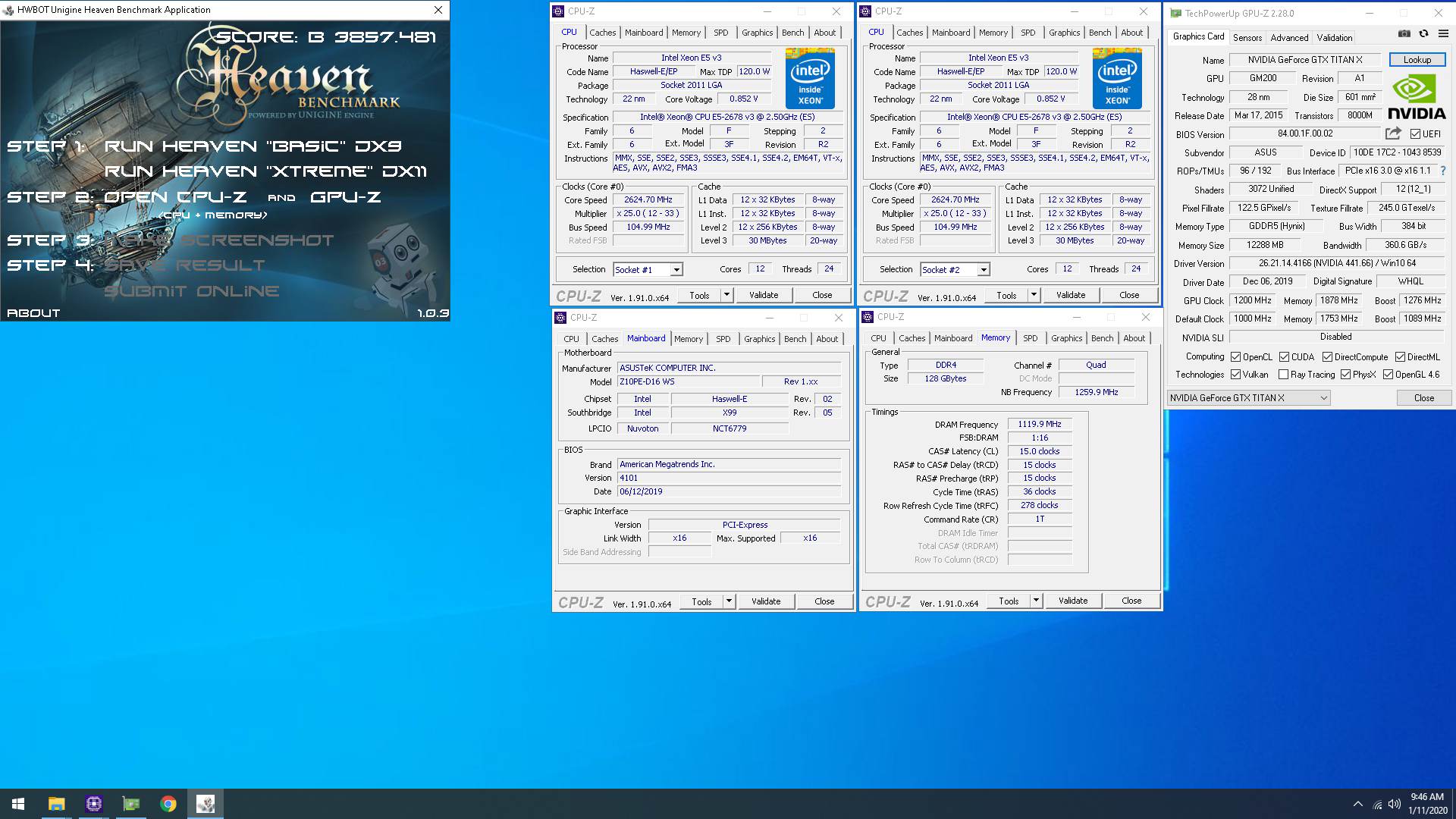Launch Google Chrome from the taskbar

tap(168, 804)
